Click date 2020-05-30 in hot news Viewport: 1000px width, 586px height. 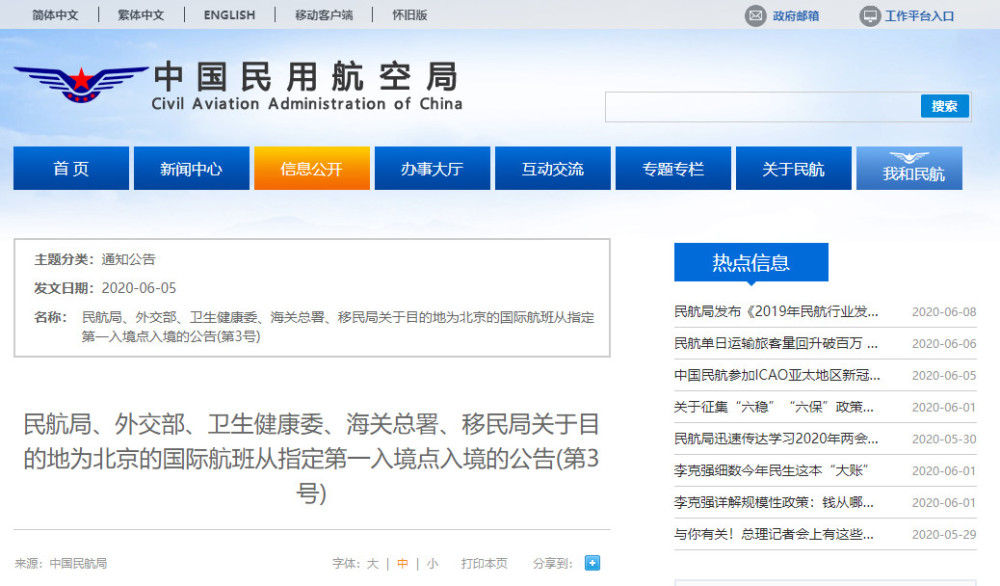tap(944, 439)
